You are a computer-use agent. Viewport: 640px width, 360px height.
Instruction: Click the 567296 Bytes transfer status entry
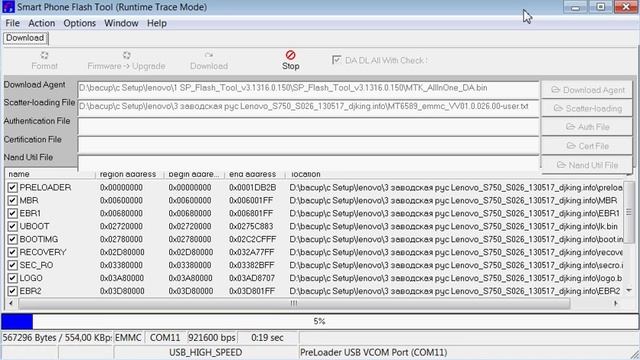point(56,338)
